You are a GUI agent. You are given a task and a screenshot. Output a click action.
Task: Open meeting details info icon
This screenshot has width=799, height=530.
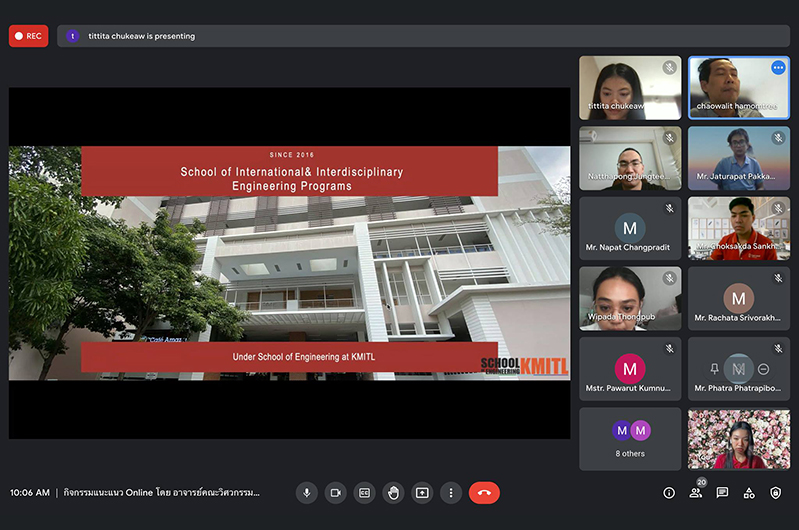(669, 493)
